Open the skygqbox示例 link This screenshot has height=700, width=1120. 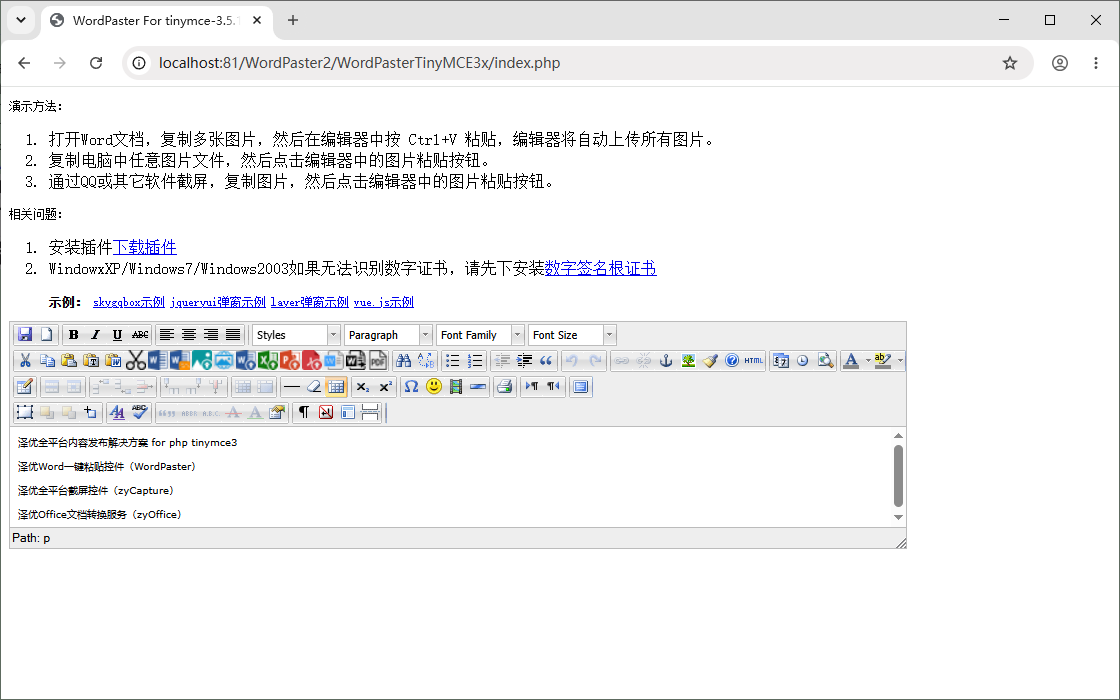click(x=129, y=302)
